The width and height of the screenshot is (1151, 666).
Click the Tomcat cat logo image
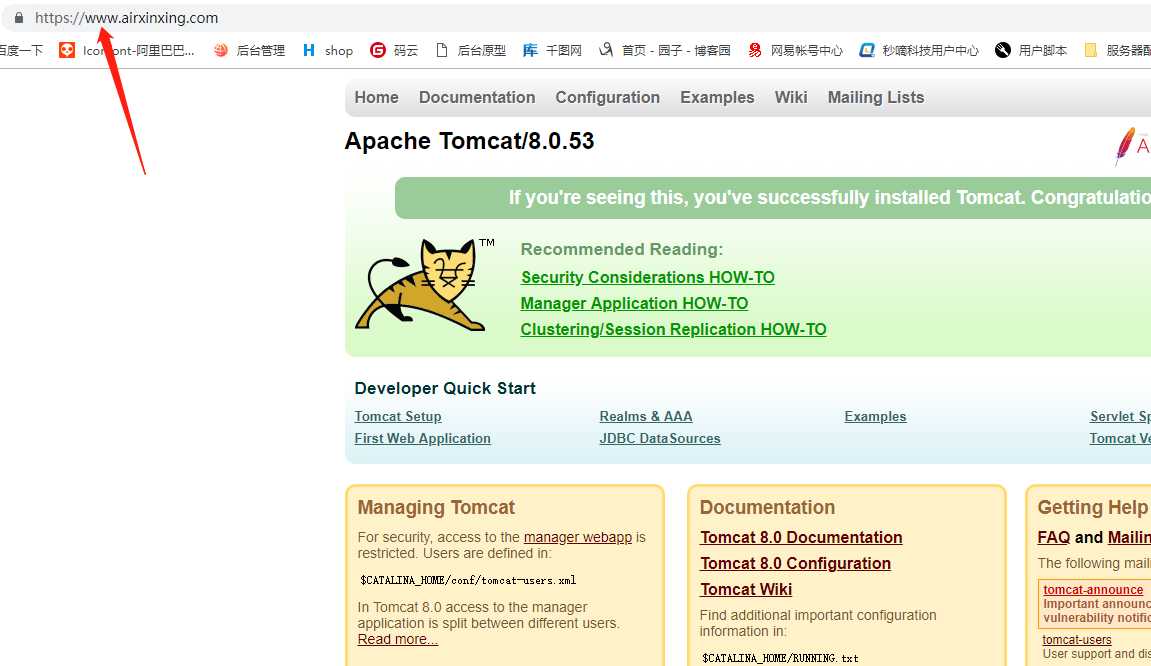pyautogui.click(x=424, y=283)
